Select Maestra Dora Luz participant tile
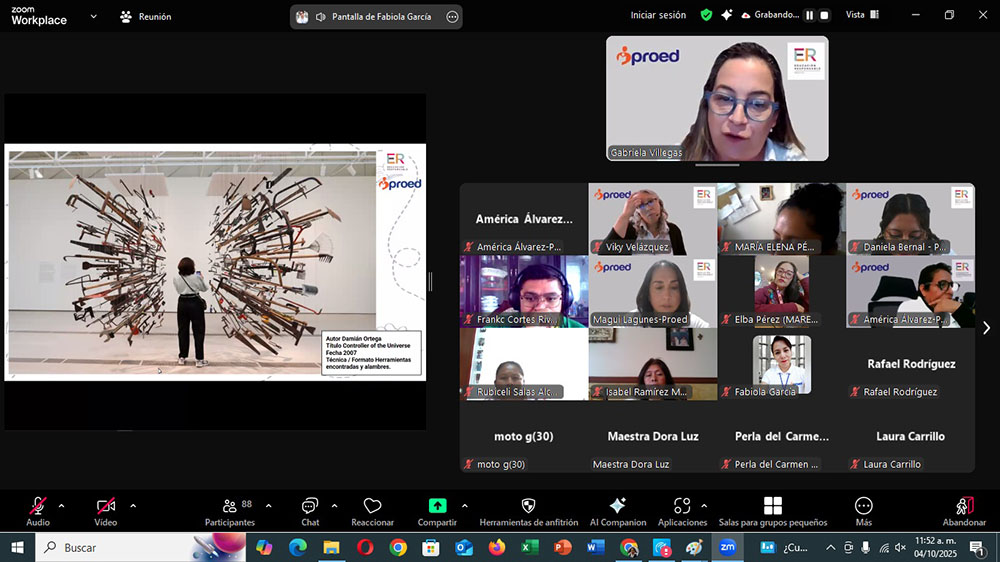 [x=653, y=437]
